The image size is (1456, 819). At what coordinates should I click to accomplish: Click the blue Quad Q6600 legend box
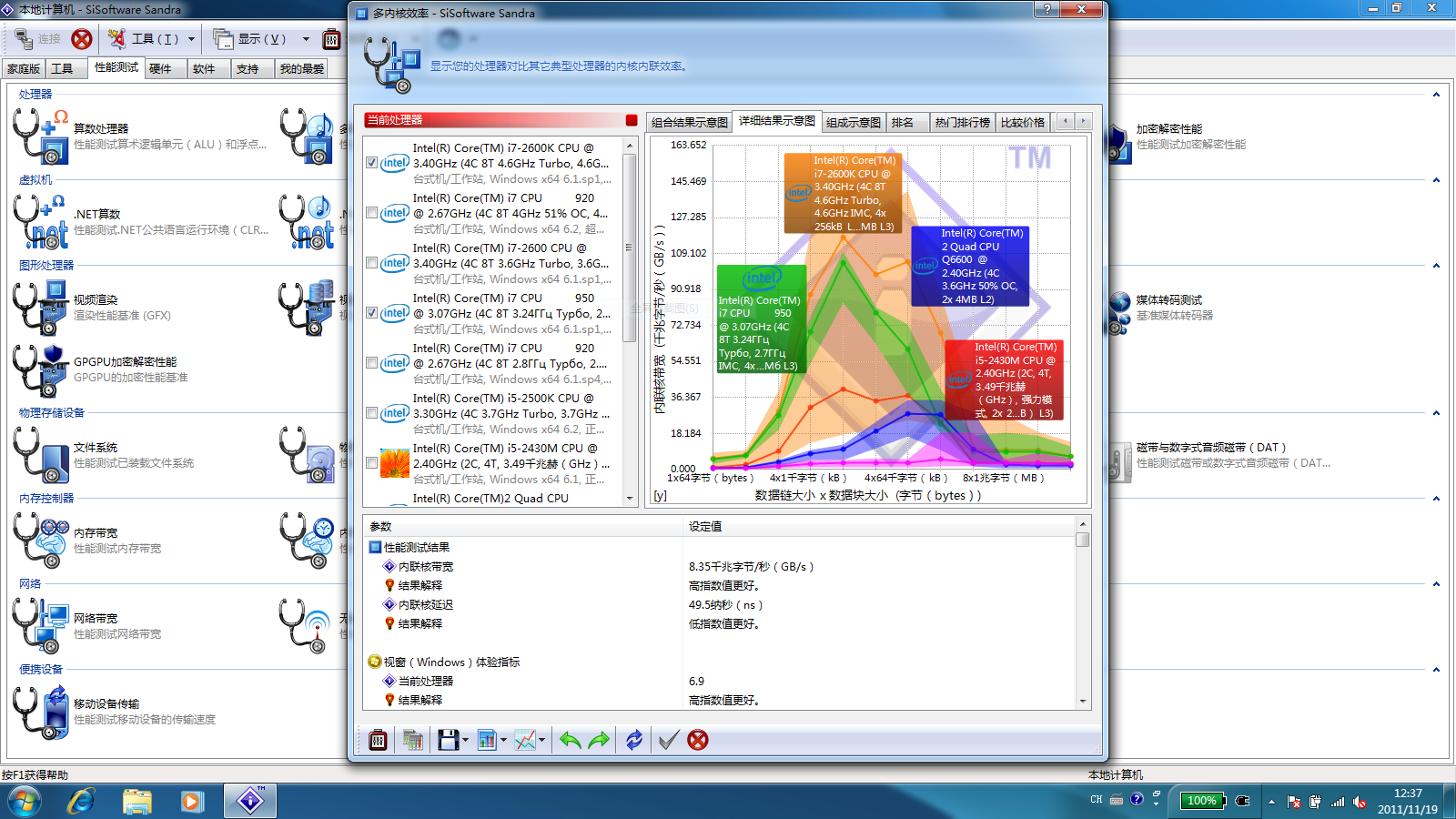point(970,266)
